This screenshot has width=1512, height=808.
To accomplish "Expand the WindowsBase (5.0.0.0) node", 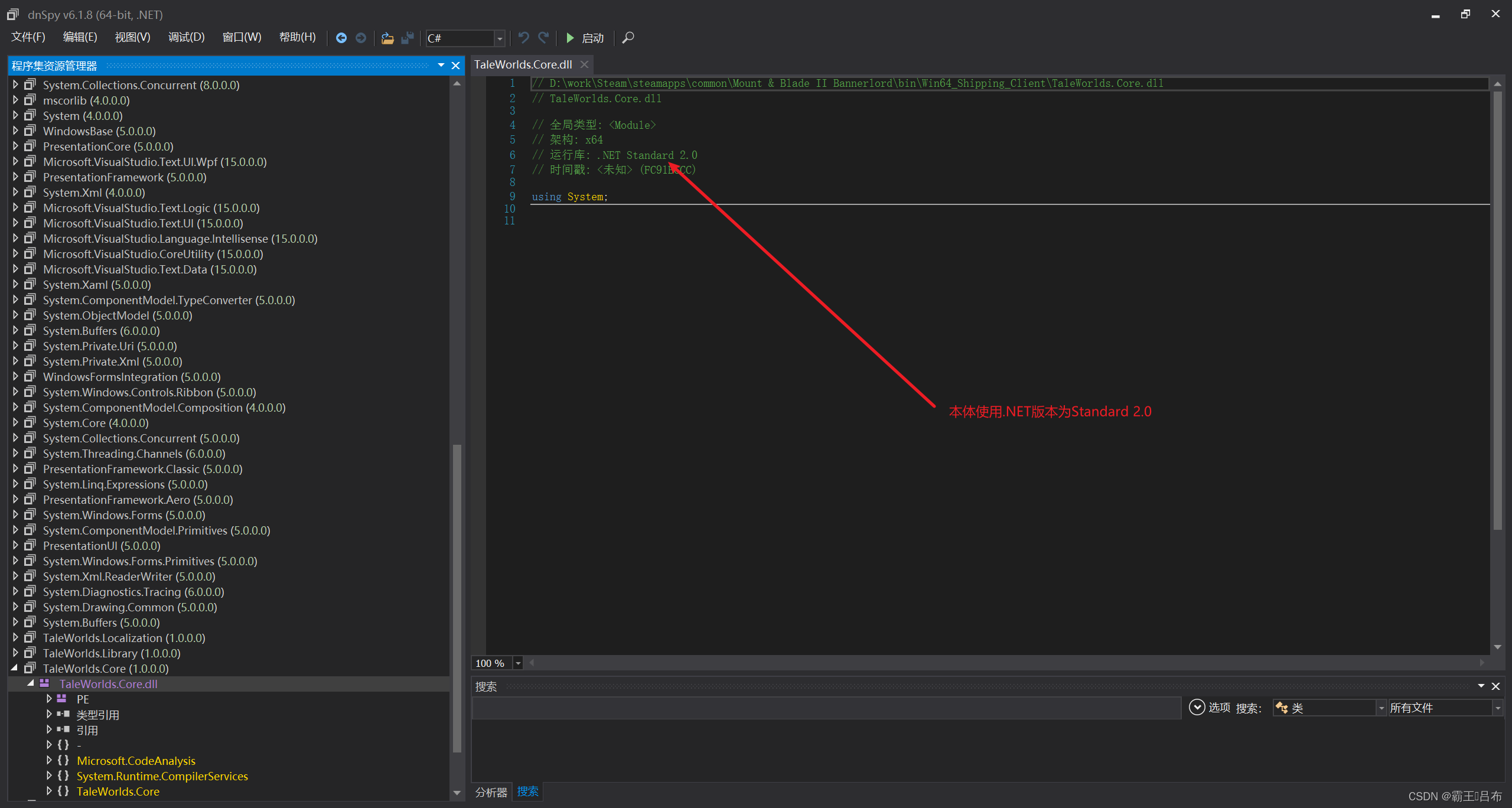I will (16, 131).
